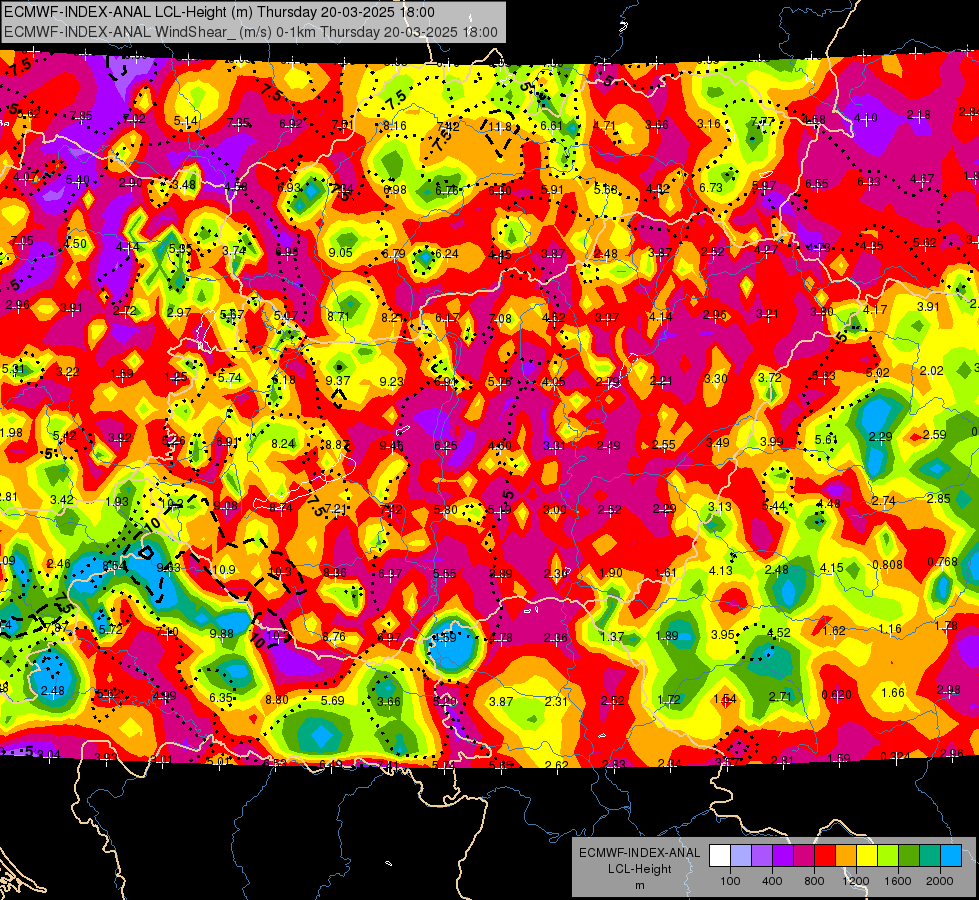Image resolution: width=979 pixels, height=900 pixels.
Task: Click the wind shear value 8.16
Action: click(x=395, y=126)
